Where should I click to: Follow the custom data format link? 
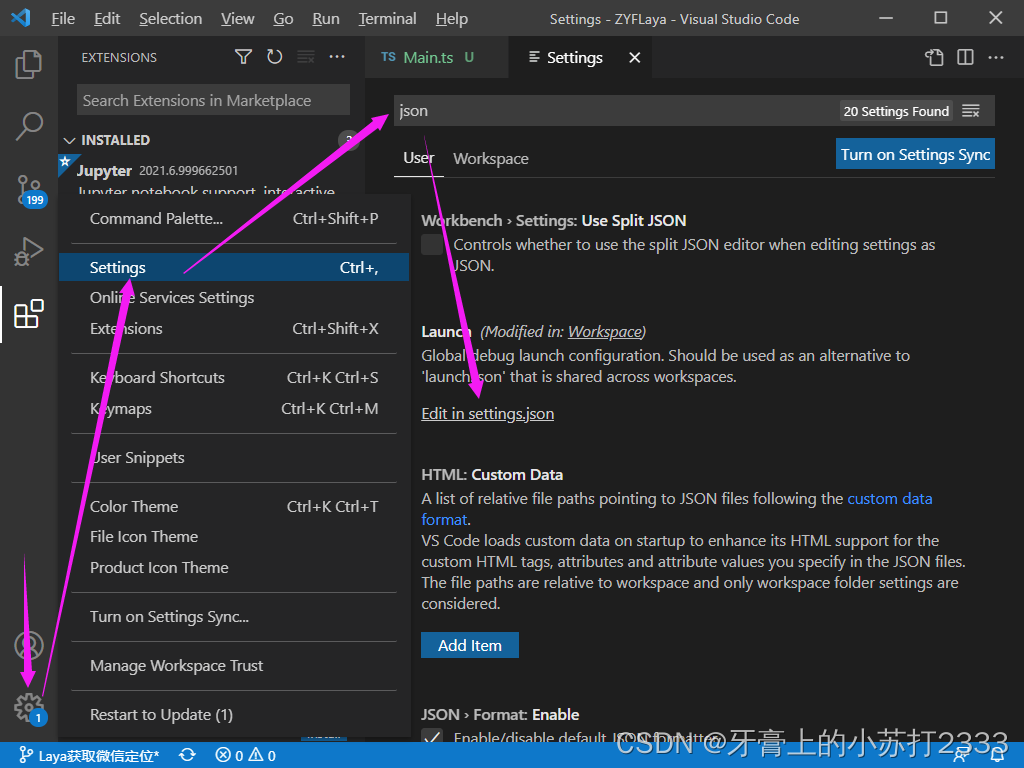tap(889, 499)
